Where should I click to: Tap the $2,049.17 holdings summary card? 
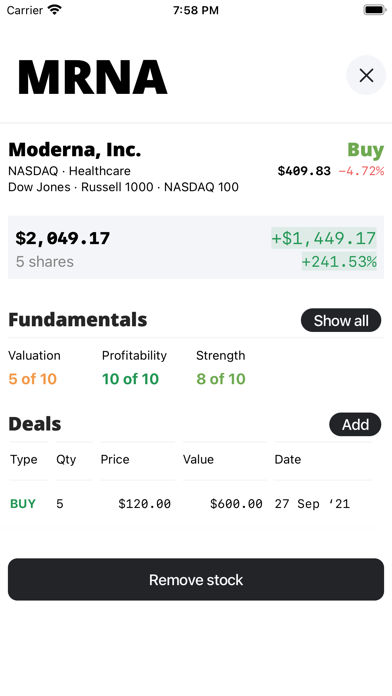point(196,247)
